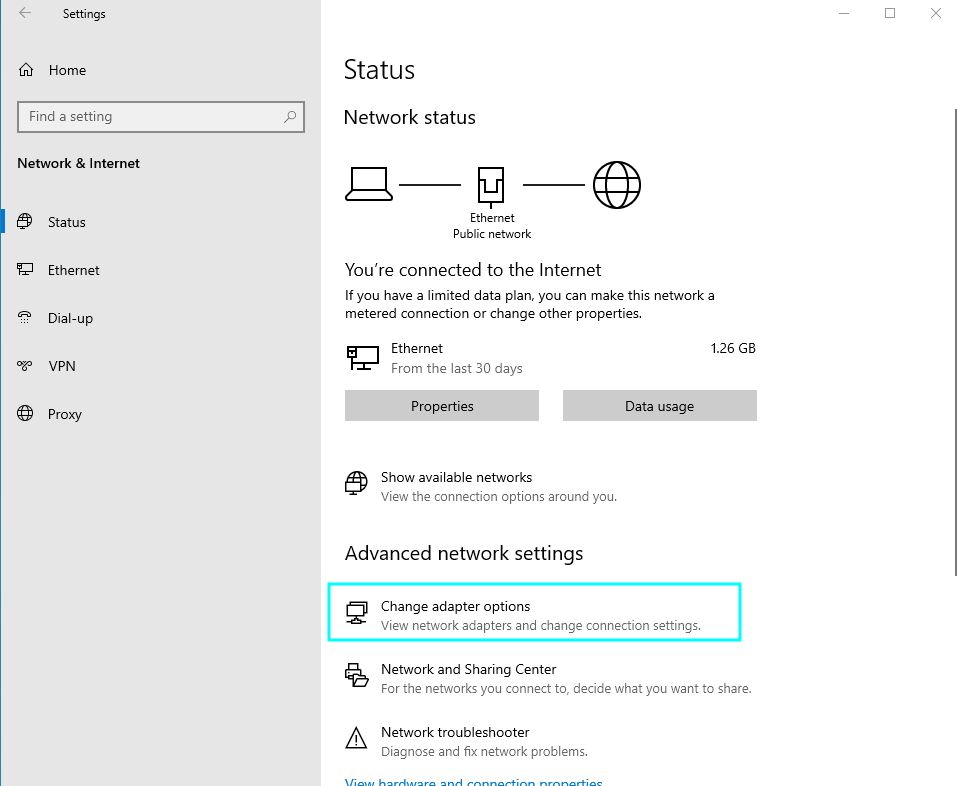Open the Home icon in sidebar
This screenshot has height=786, width=958.
[x=26, y=70]
